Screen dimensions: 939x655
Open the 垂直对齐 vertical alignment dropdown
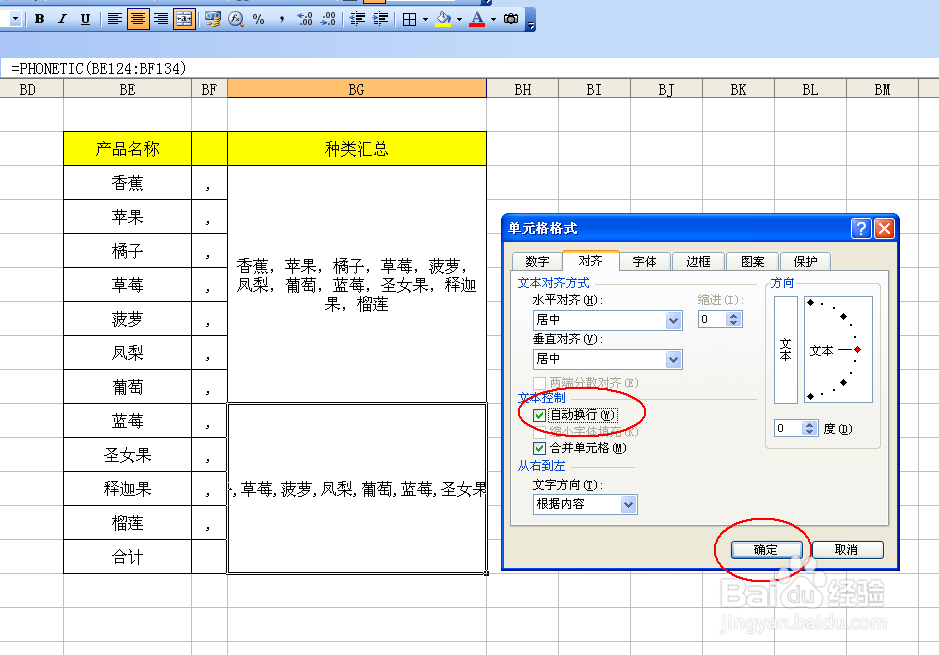click(673, 358)
